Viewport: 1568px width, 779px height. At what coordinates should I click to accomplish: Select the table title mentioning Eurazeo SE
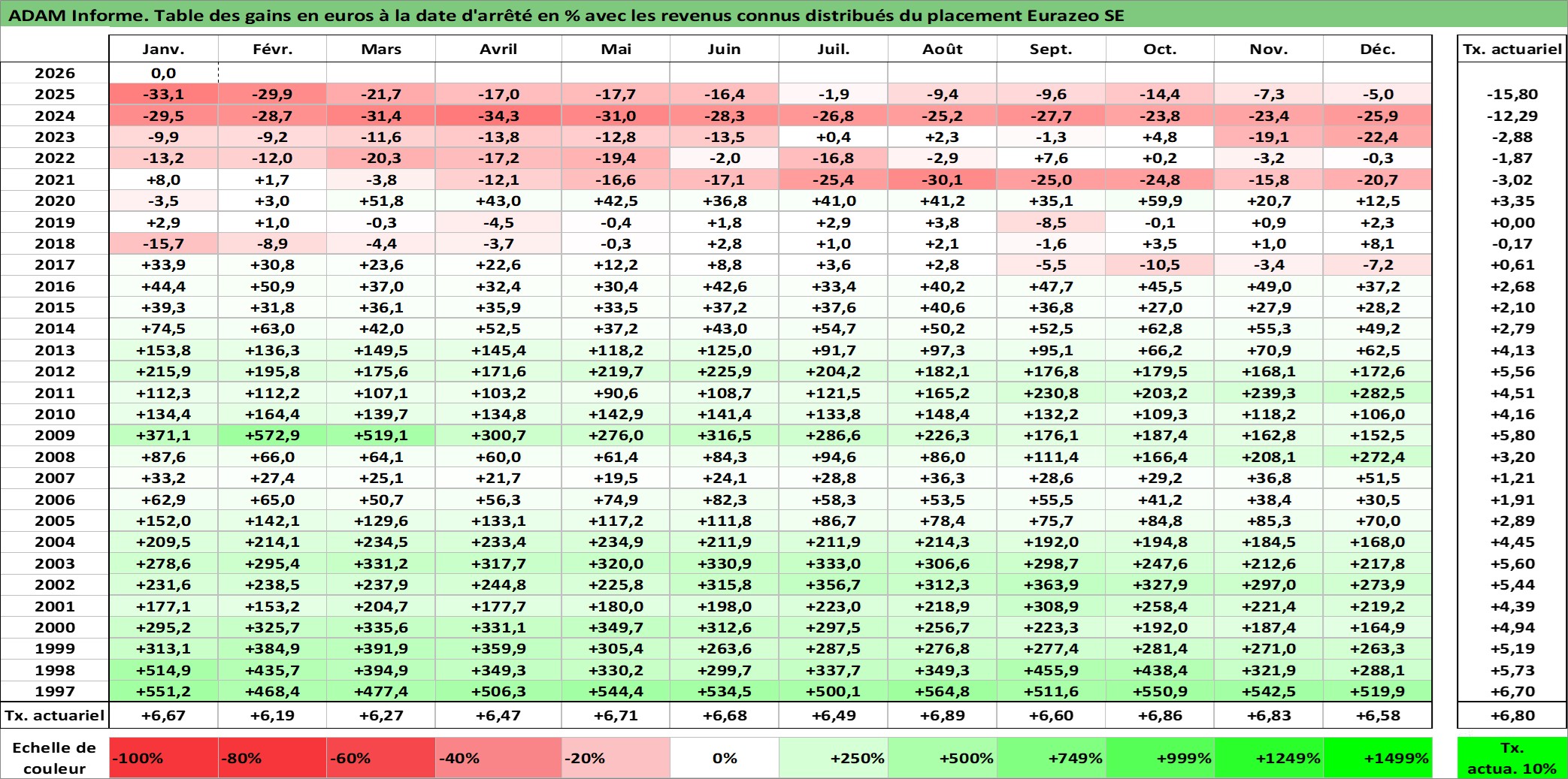pyautogui.click(x=566, y=15)
